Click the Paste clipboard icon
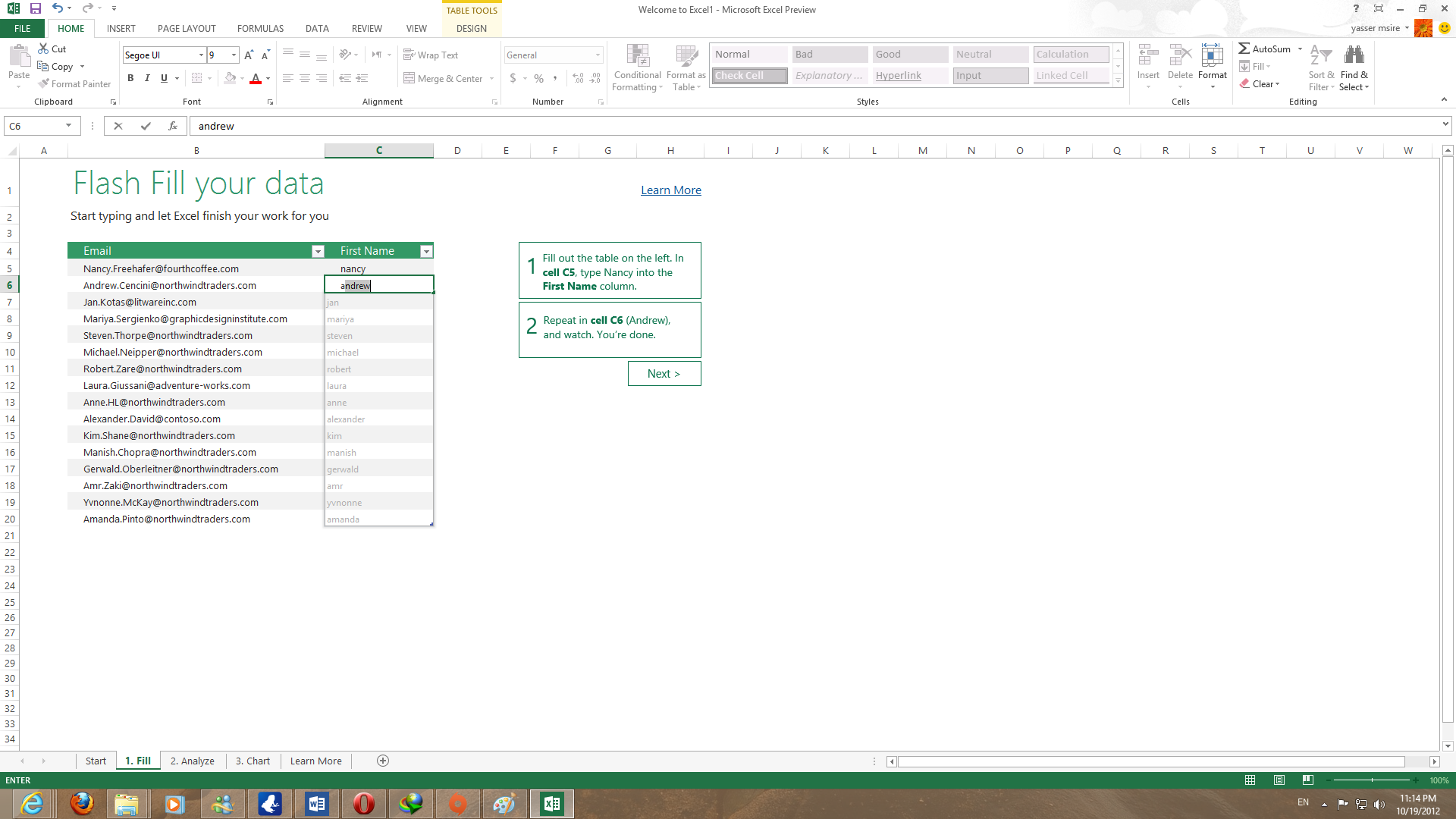 (x=19, y=56)
